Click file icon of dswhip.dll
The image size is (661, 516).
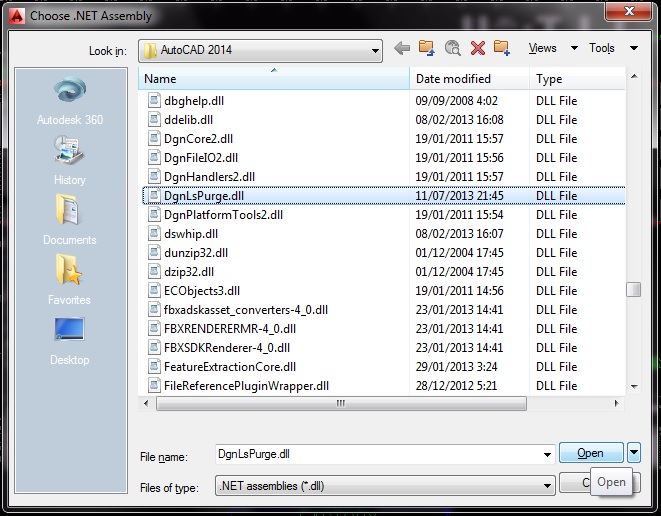(x=154, y=233)
